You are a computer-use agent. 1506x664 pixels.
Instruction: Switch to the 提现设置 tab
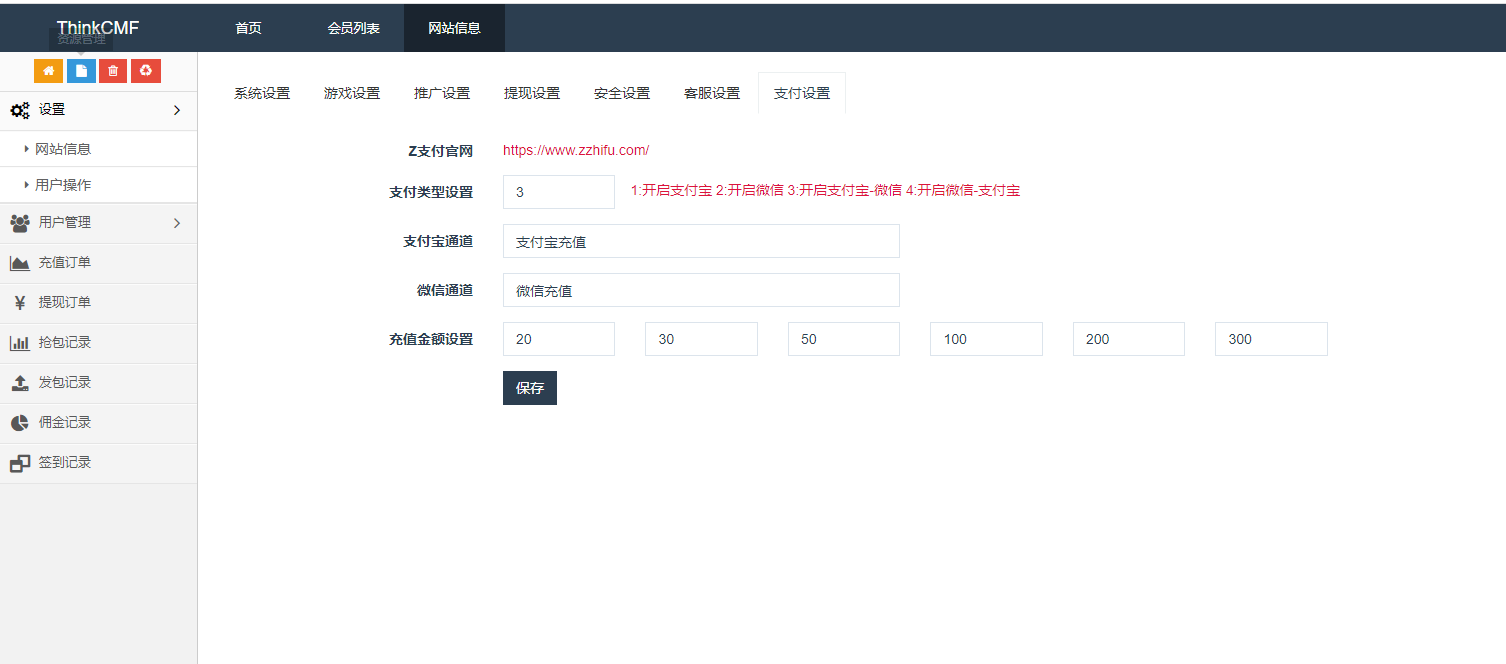(532, 93)
